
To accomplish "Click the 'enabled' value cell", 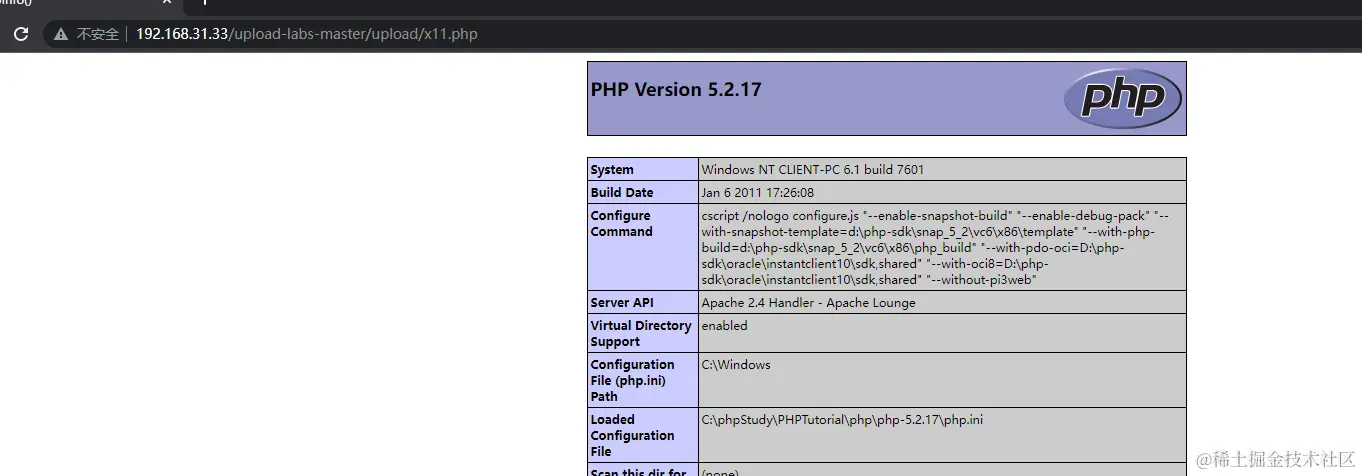I will (x=942, y=333).
